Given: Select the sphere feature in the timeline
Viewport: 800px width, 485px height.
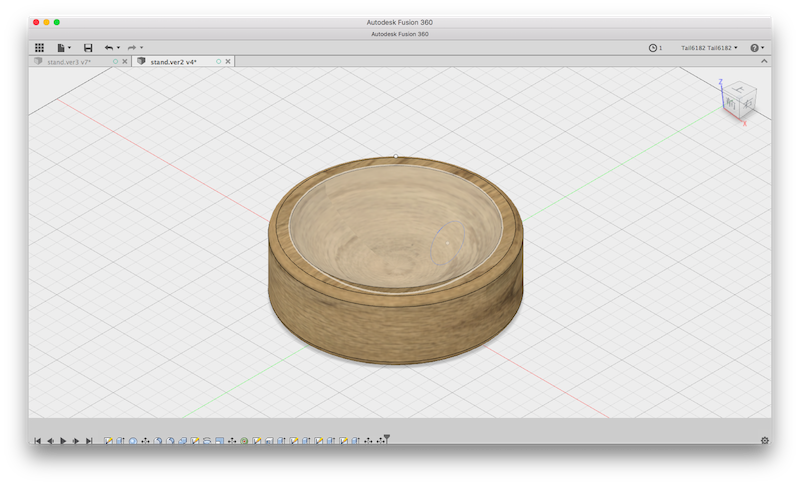Looking at the screenshot, I should tap(133, 441).
